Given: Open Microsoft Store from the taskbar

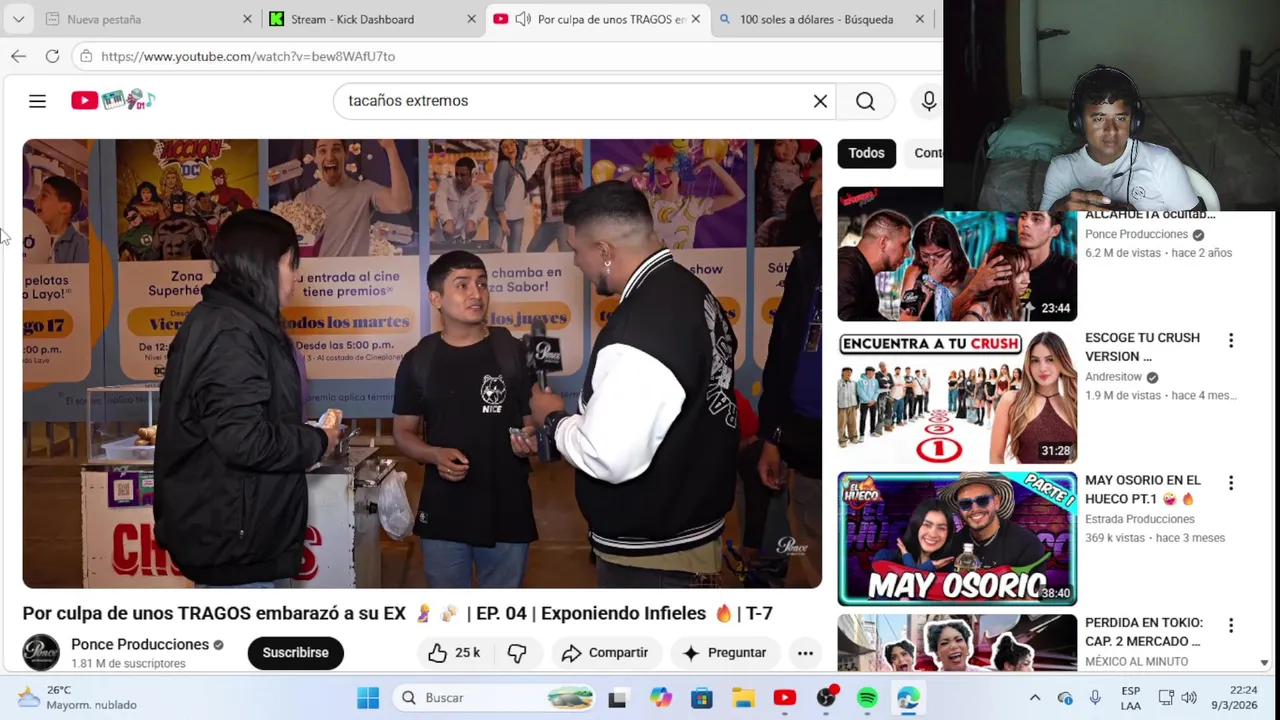Looking at the screenshot, I should point(702,698).
